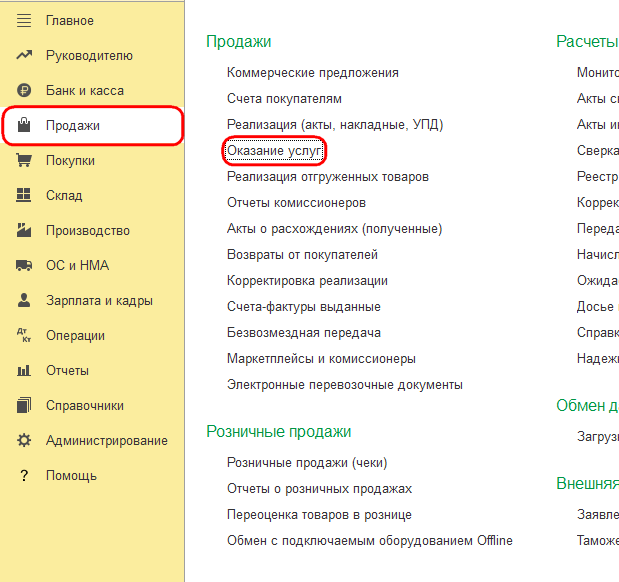Viewport: 619px width, 582px height.
Task: Click the trend chart icon for Руководителю
Action: pos(24,55)
